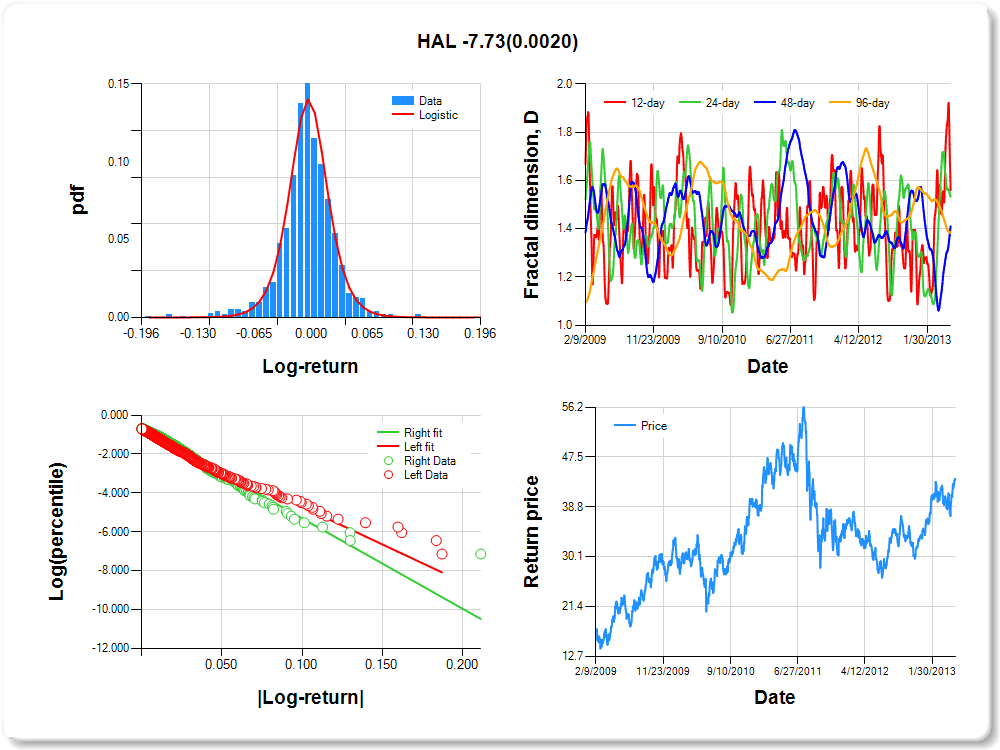This screenshot has width=1000, height=750.
Task: Select the Left Data circle legend marker
Action: pyautogui.click(x=388, y=475)
